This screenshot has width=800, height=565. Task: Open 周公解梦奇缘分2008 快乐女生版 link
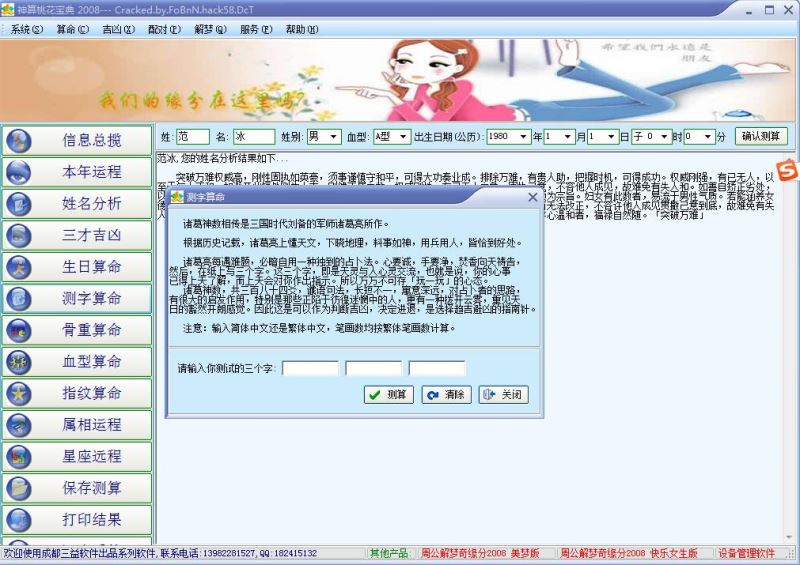click(x=629, y=553)
